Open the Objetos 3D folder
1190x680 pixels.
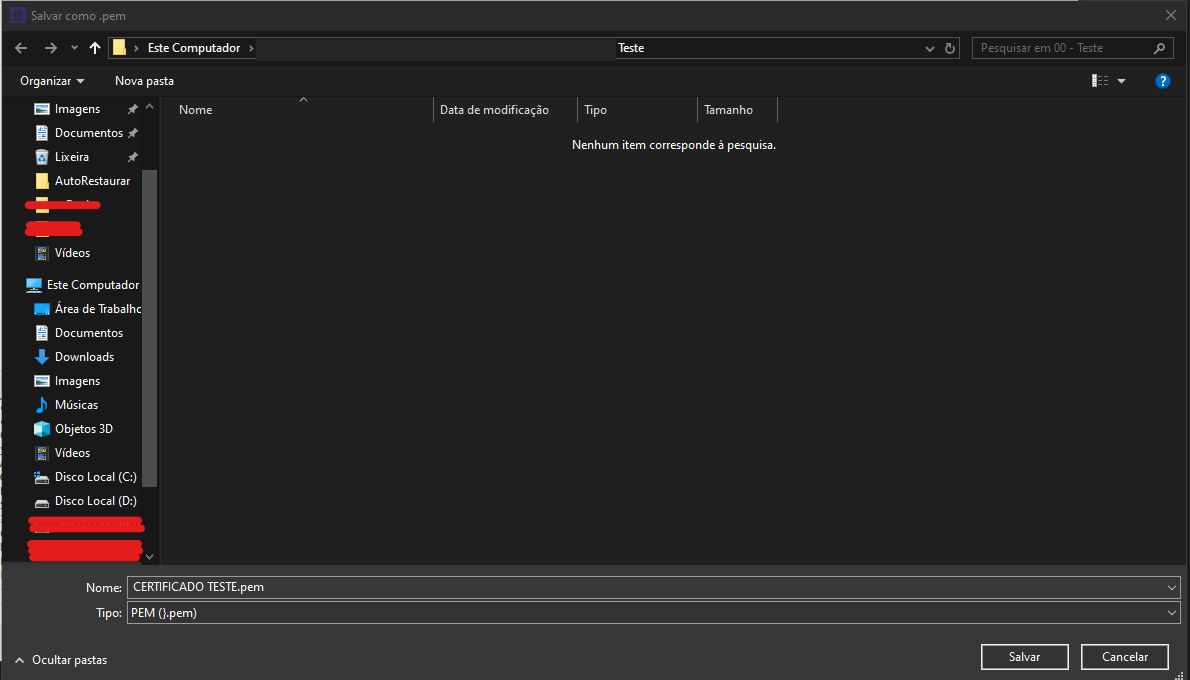click(83, 429)
